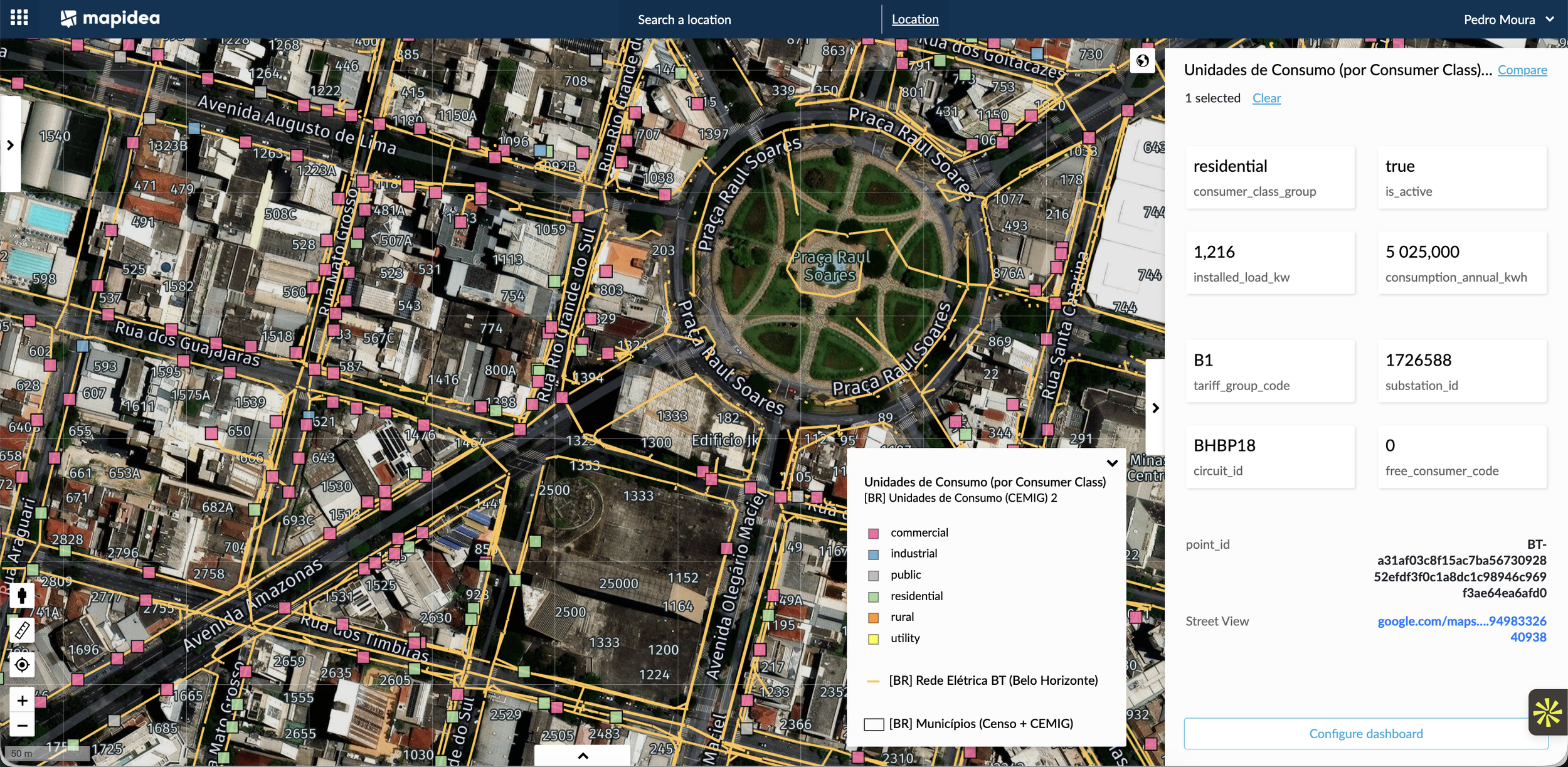Click Configure dashboard button
This screenshot has width=1568, height=767.
pos(1365,733)
